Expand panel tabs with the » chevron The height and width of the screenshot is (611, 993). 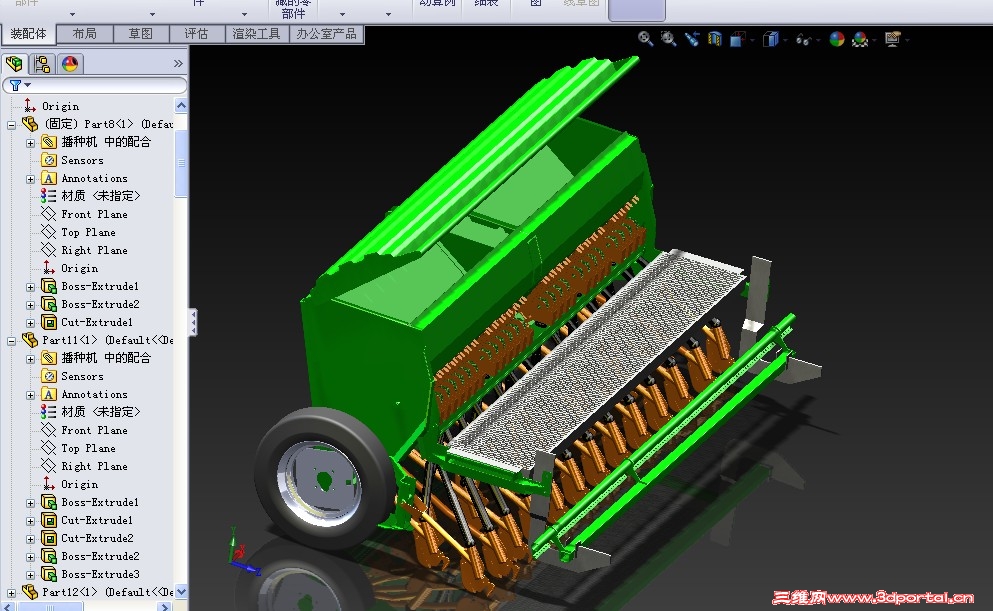(x=178, y=63)
